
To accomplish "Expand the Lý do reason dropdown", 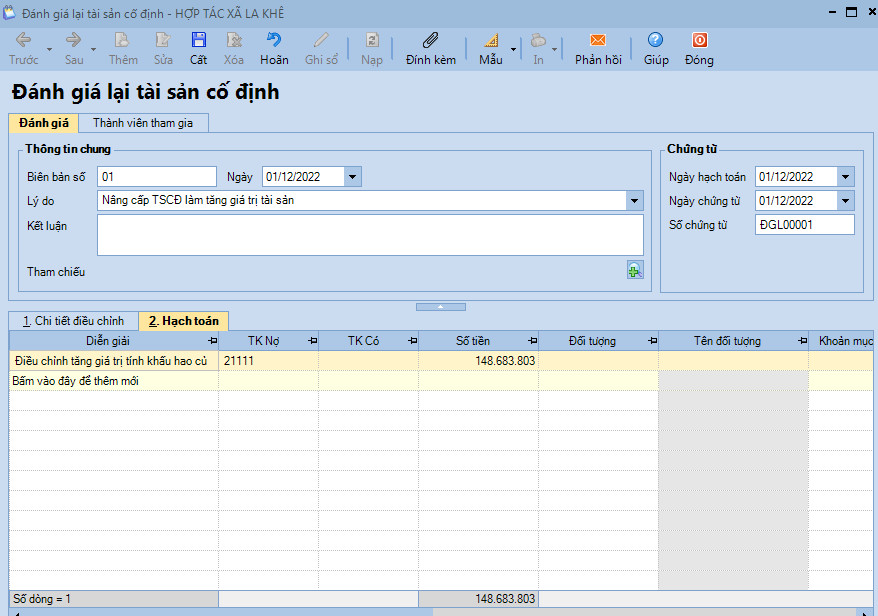I will pos(634,201).
